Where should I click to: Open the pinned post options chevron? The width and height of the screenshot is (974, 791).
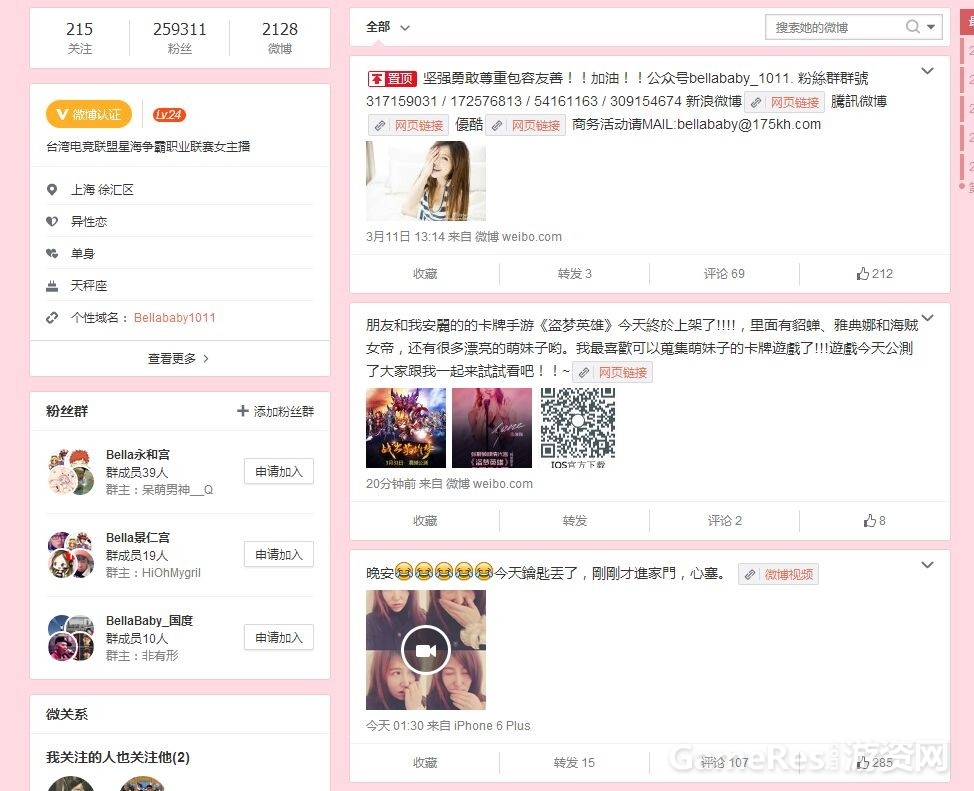[927, 71]
